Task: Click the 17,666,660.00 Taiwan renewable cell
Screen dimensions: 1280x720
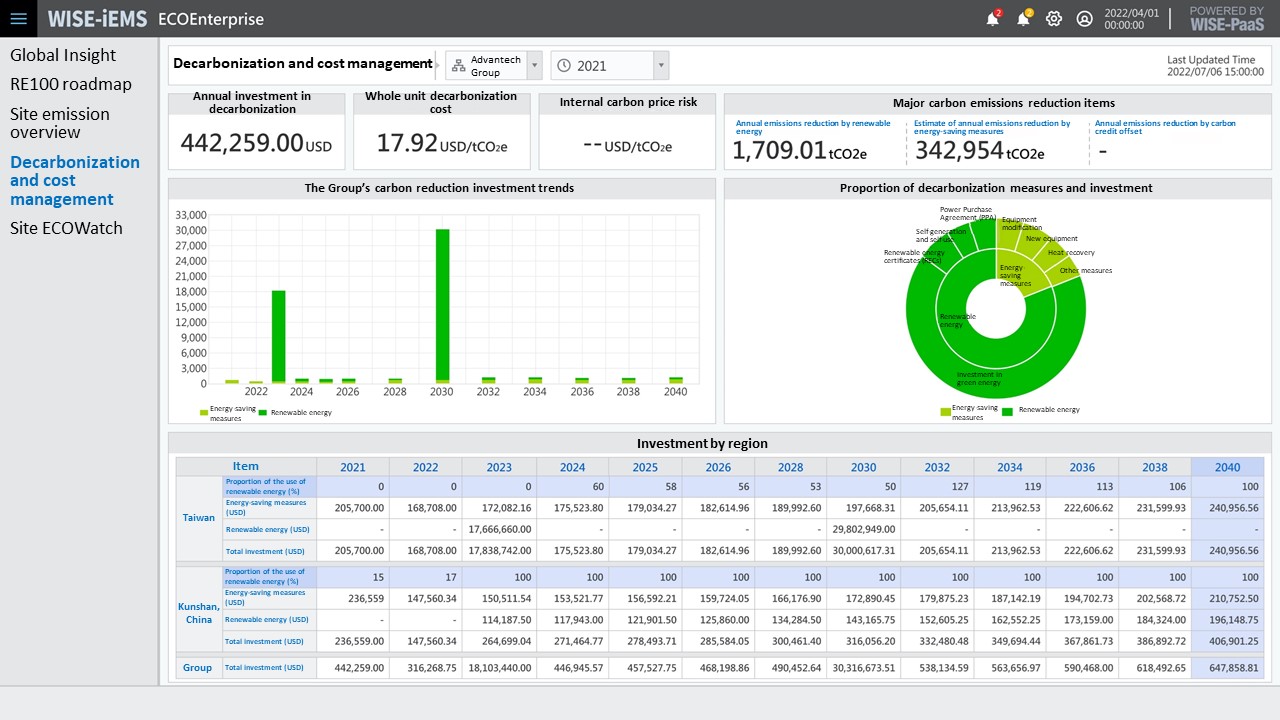Action: pos(499,529)
